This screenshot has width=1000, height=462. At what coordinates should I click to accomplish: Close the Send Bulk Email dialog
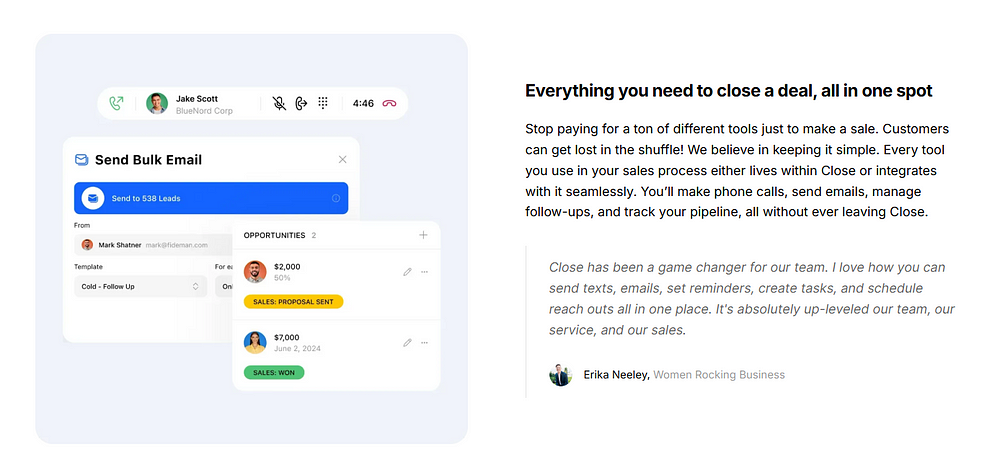click(342, 160)
